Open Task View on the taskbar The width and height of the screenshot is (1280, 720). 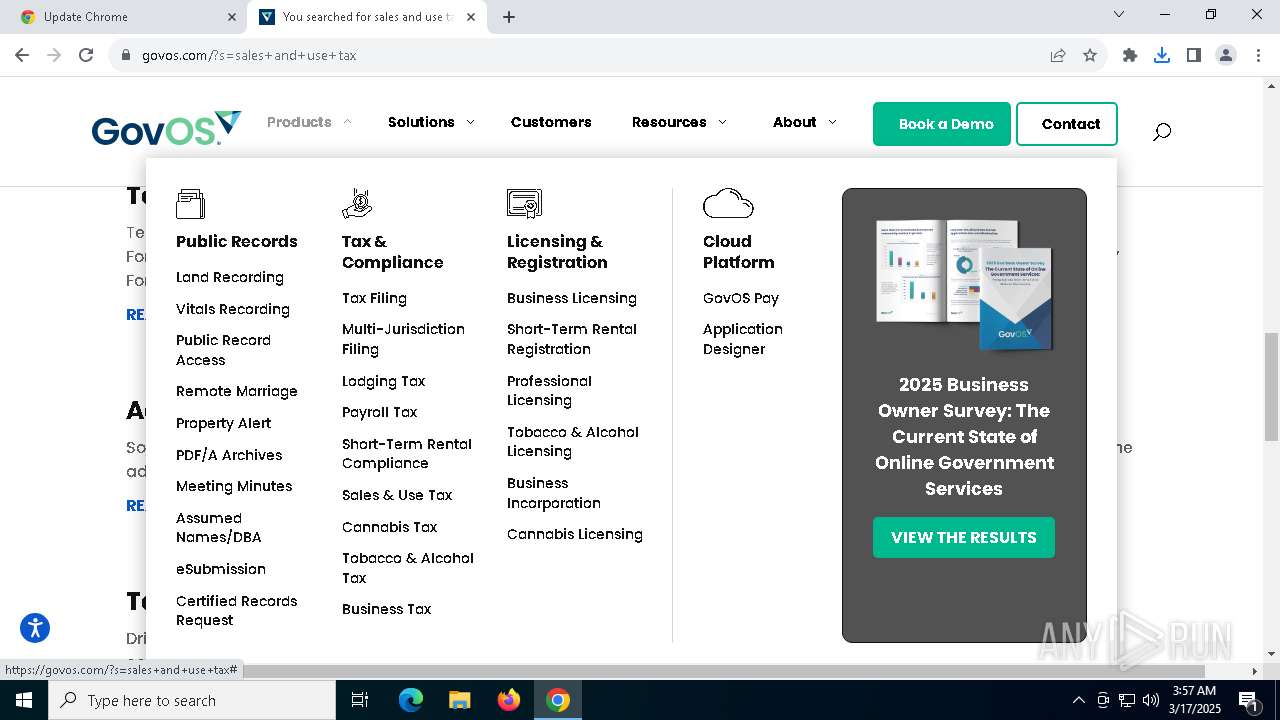(360, 700)
